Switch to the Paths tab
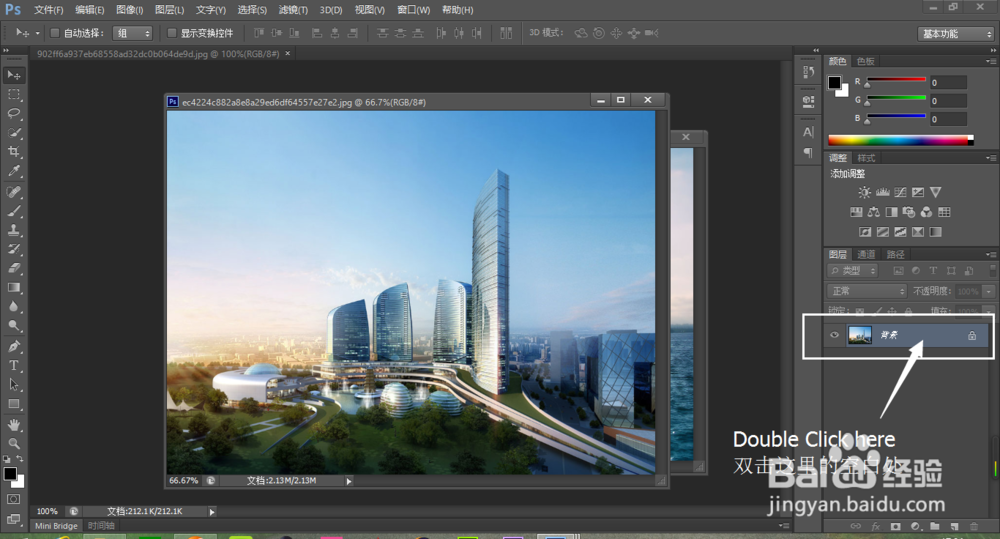Viewport: 1000px width, 539px height. coord(895,255)
